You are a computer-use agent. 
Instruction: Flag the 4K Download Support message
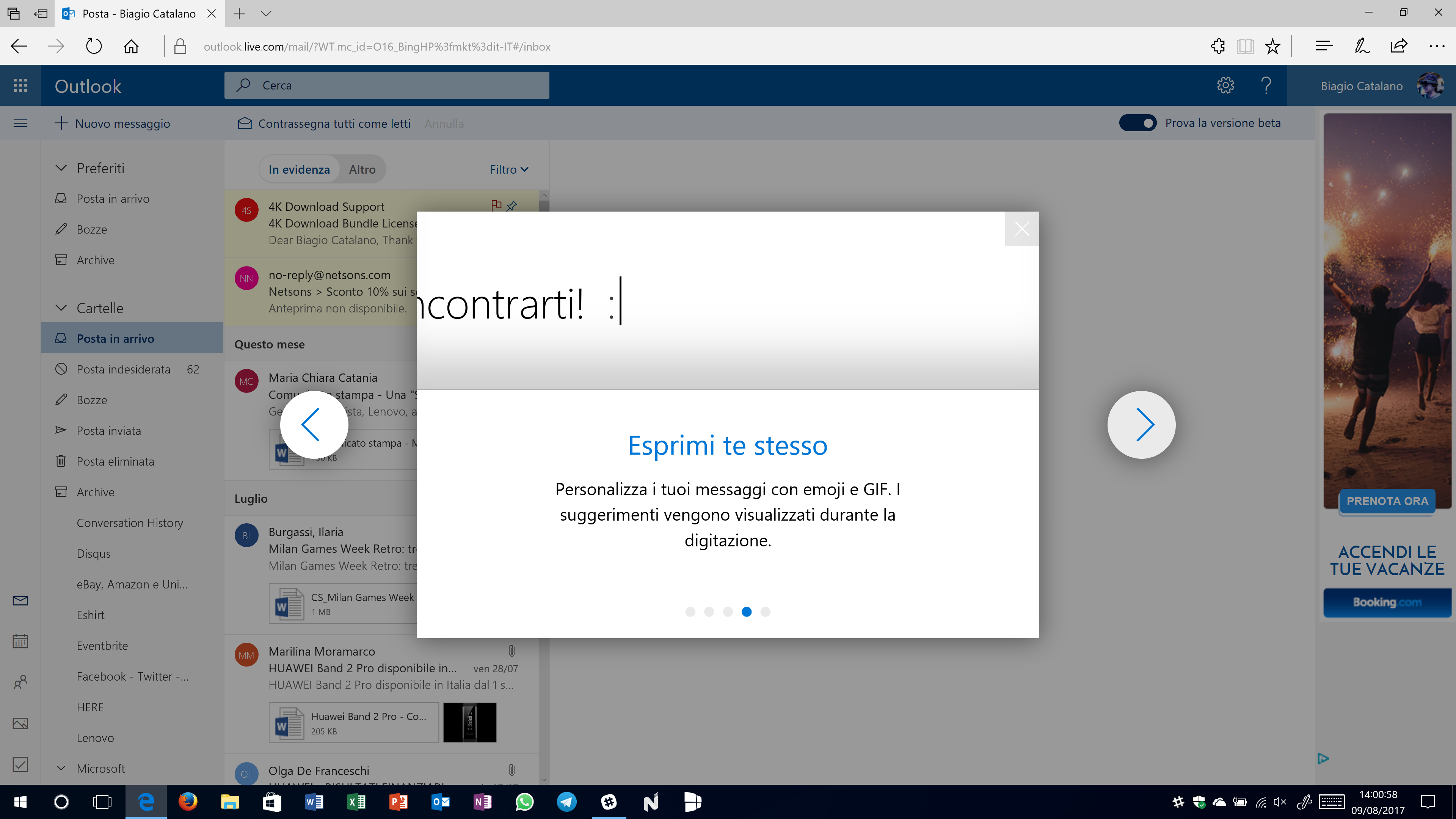[496, 205]
